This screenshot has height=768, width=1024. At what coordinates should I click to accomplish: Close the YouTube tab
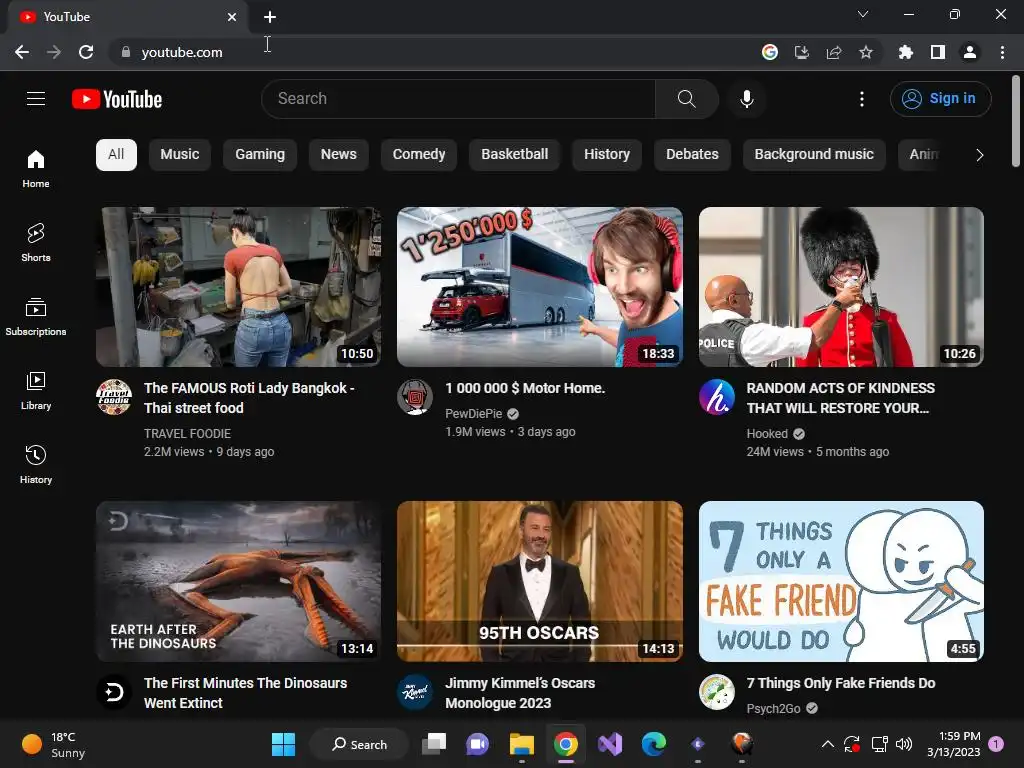point(232,17)
